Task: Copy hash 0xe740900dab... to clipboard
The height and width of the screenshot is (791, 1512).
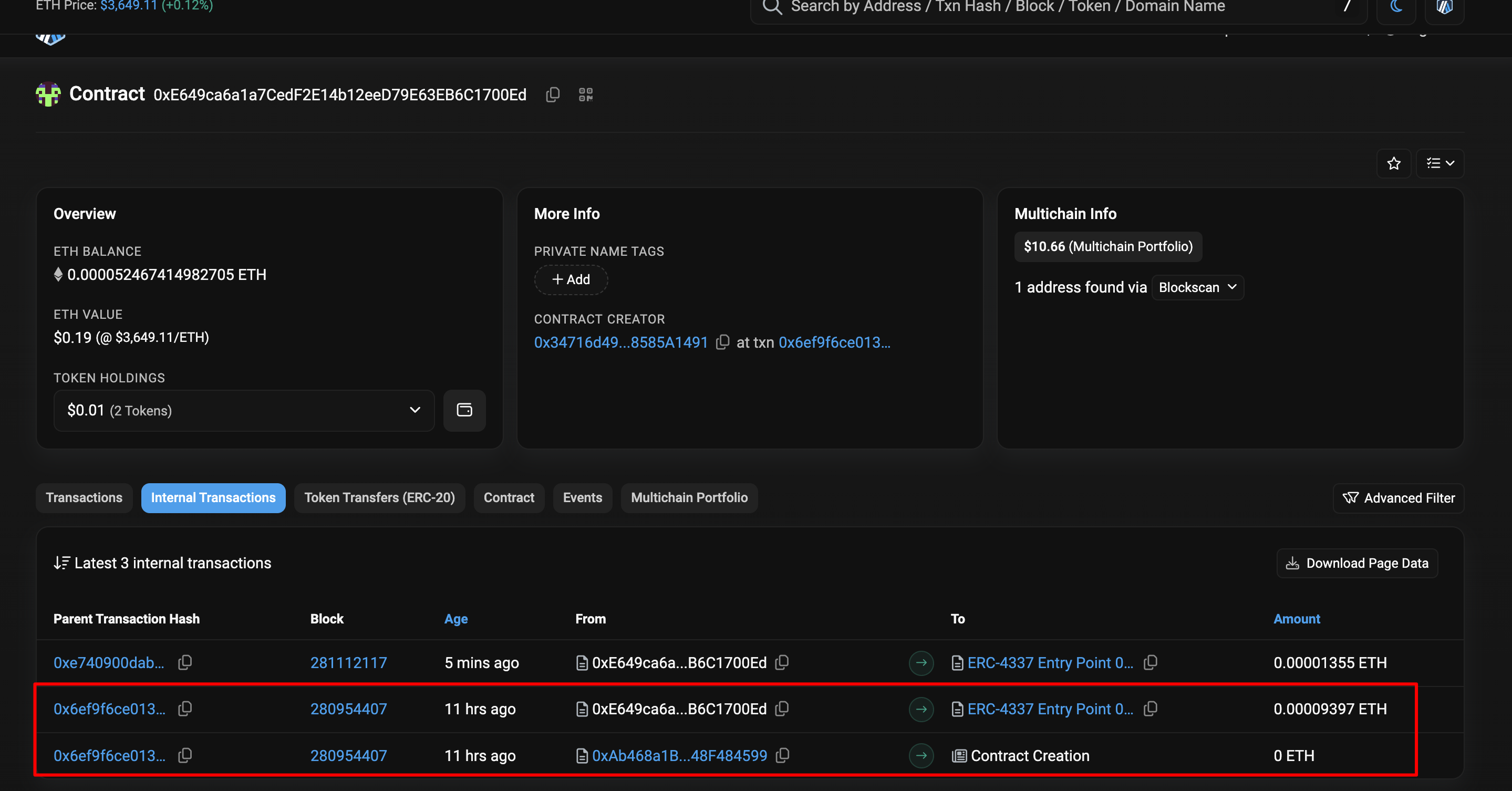Action: 185,662
